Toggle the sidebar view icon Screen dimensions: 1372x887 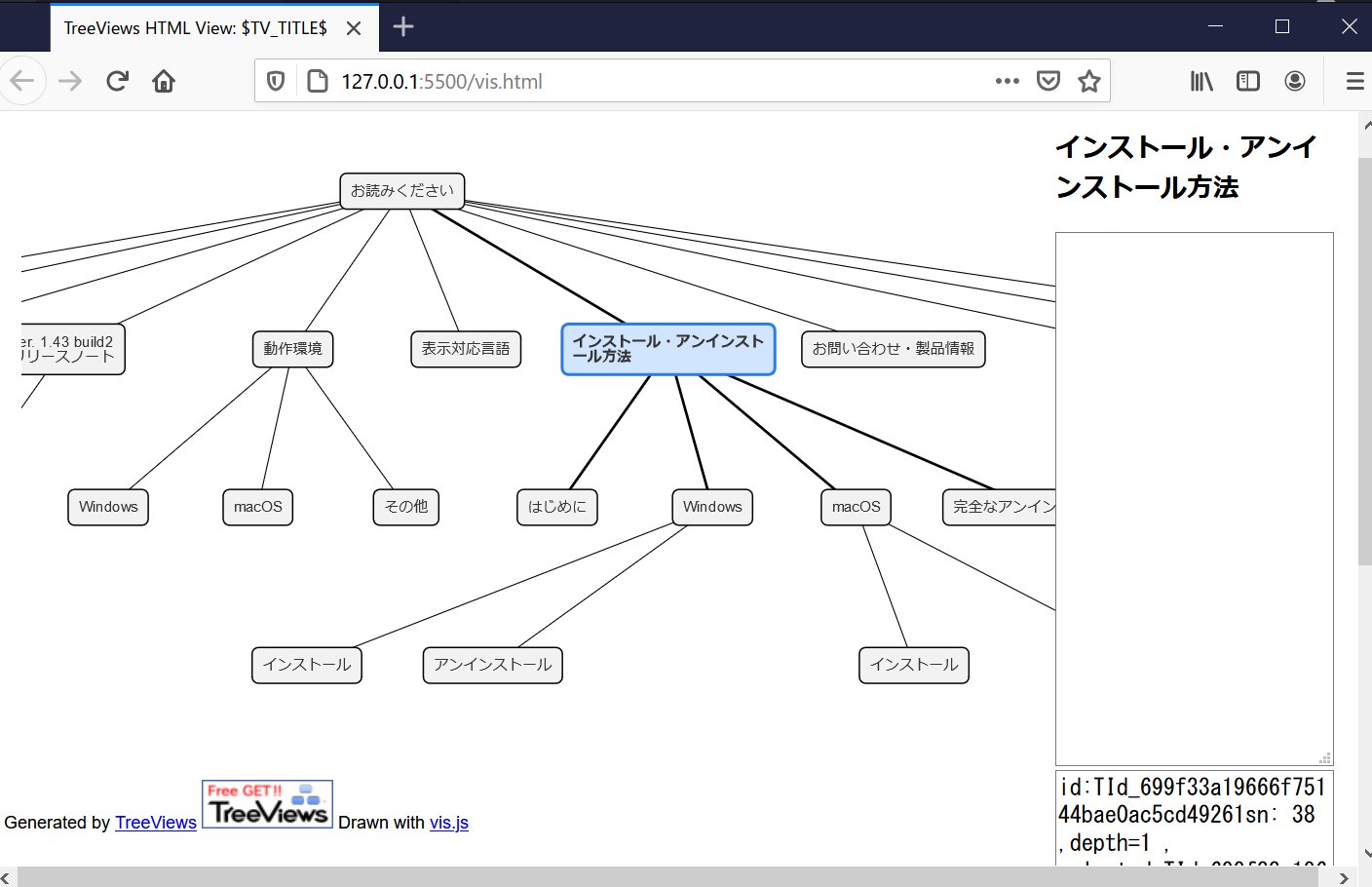click(x=1248, y=81)
